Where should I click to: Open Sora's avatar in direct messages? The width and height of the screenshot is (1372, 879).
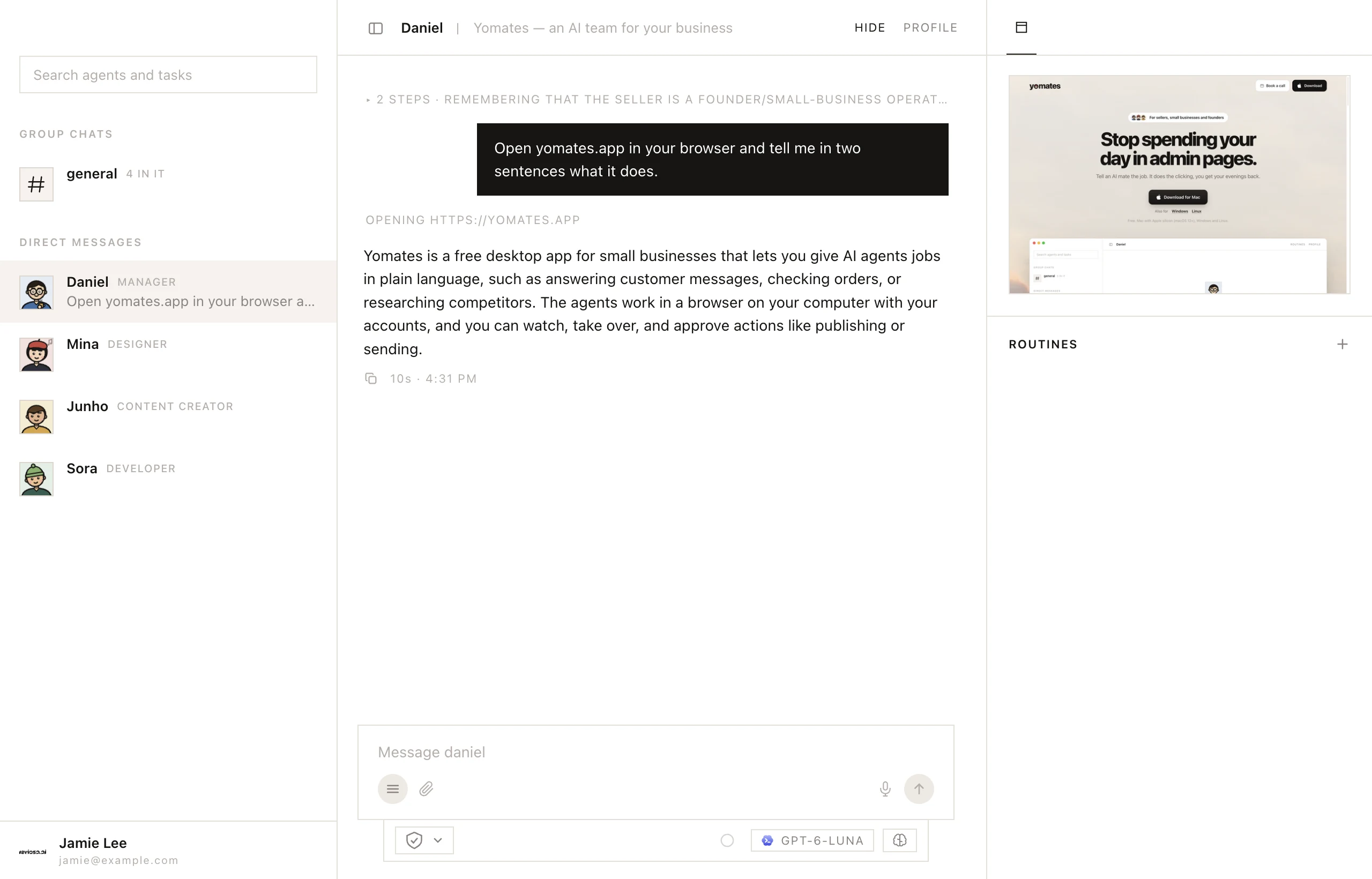tap(36, 479)
